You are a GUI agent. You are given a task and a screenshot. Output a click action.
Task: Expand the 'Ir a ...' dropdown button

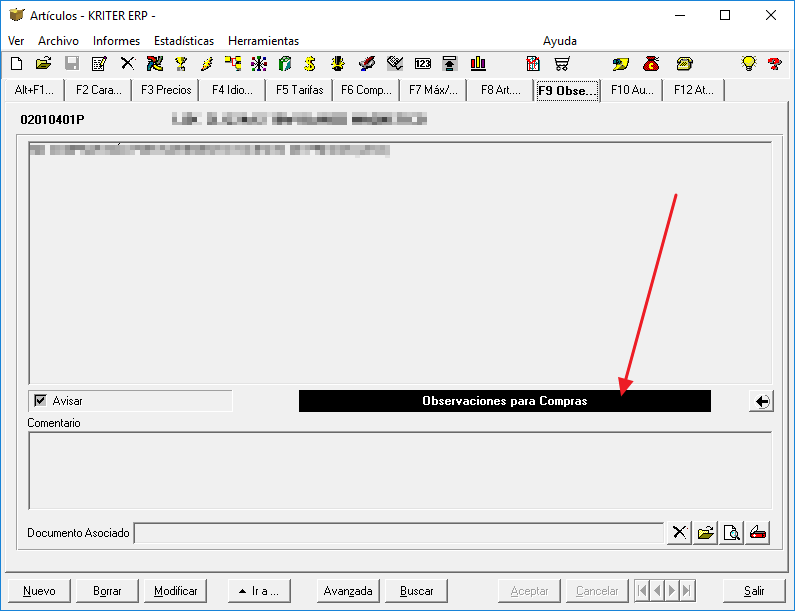pyautogui.click(x=259, y=591)
